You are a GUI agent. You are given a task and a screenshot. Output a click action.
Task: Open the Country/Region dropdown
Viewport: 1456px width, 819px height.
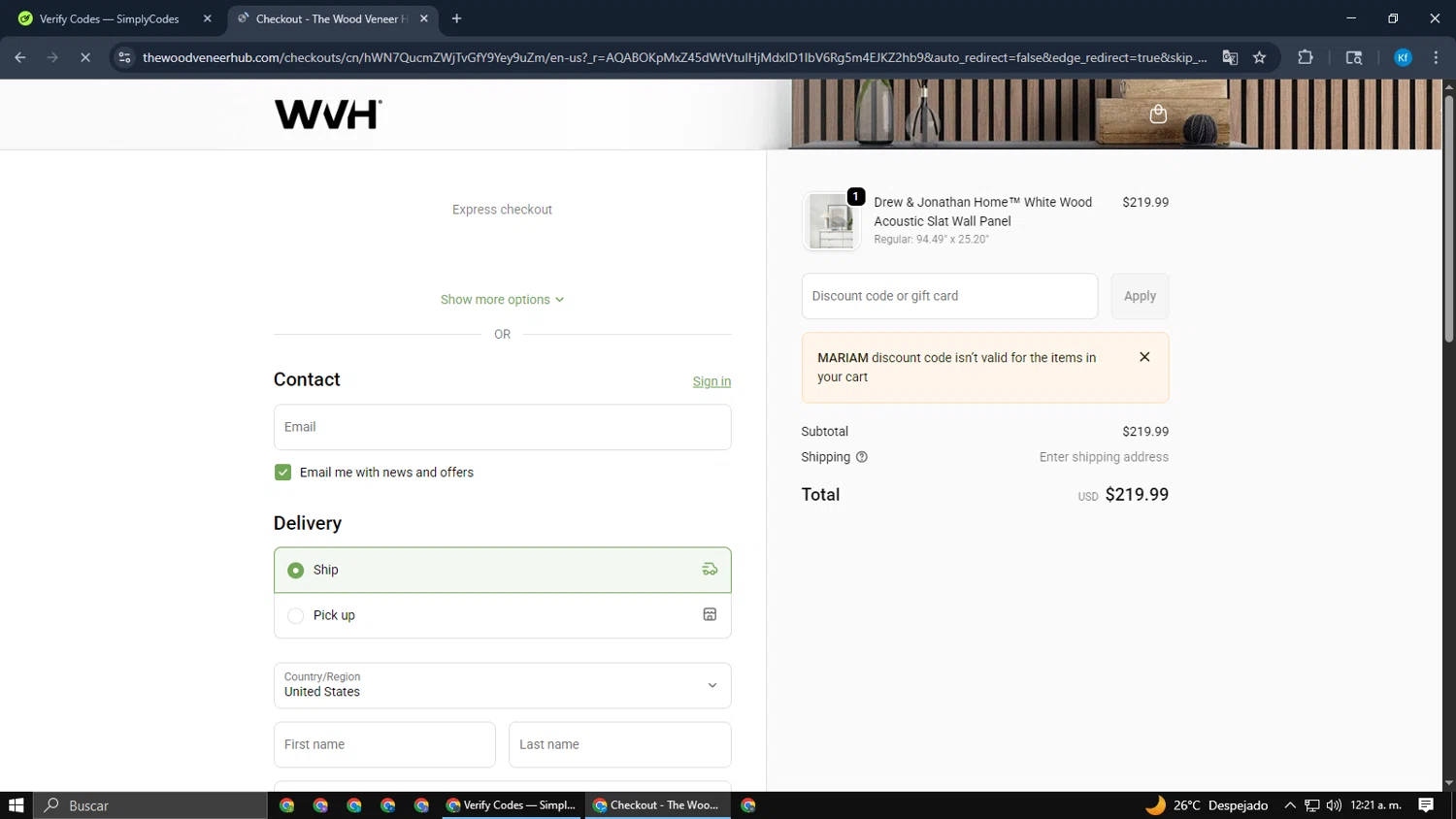pos(502,685)
